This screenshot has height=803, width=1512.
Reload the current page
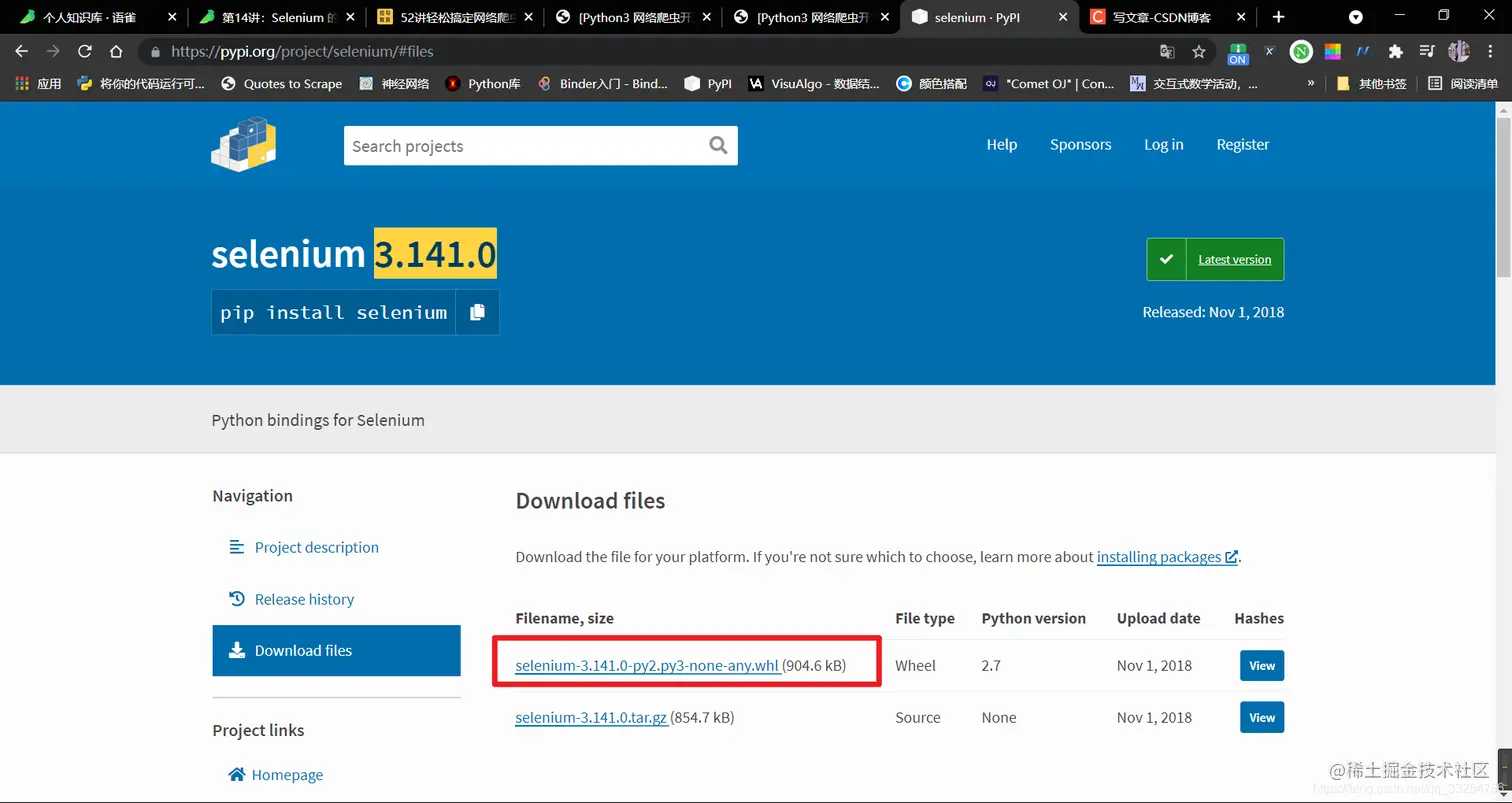[85, 52]
